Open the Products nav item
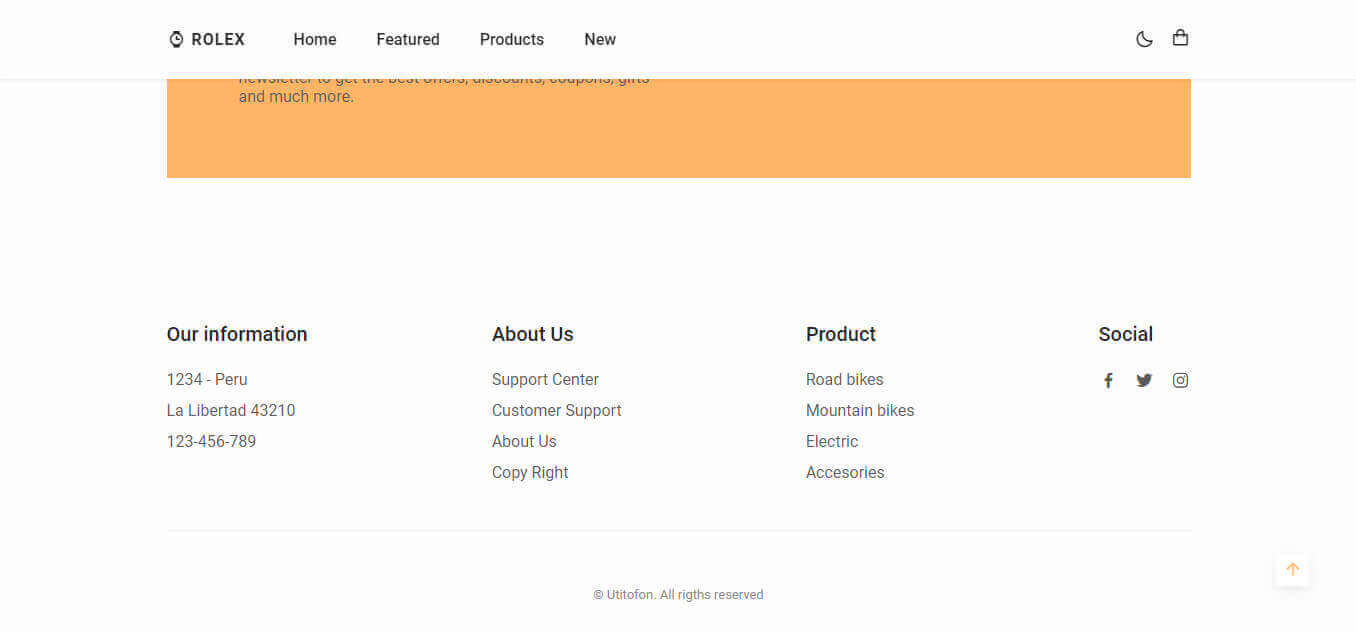The height and width of the screenshot is (633, 1356). coord(512,39)
